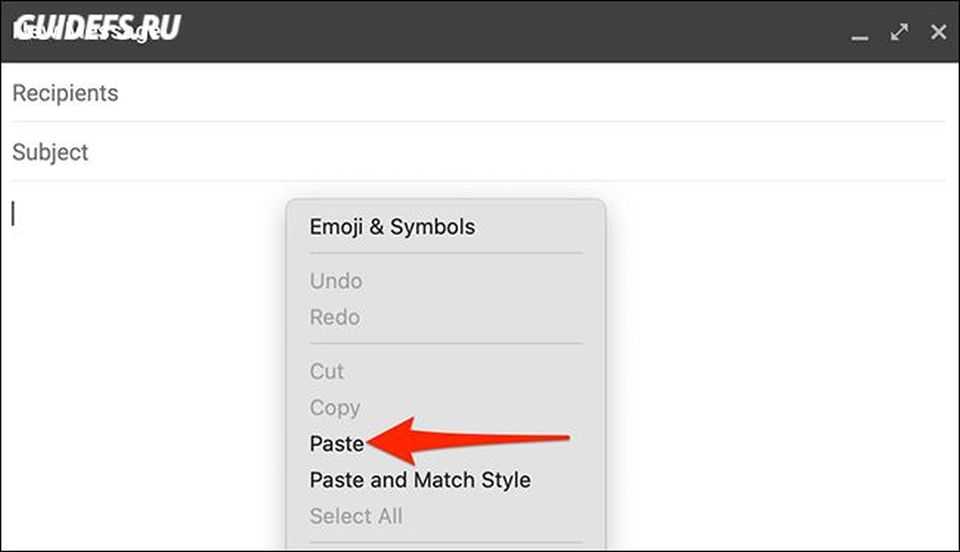Minimize the New Message compose window
The width and height of the screenshot is (960, 552).
[x=859, y=34]
